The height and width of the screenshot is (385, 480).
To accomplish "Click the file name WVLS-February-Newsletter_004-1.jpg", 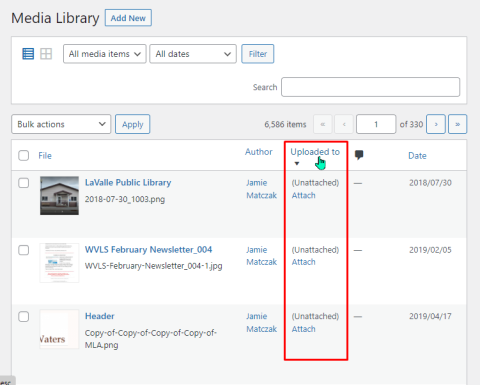I will pyautogui.click(x=153, y=266).
